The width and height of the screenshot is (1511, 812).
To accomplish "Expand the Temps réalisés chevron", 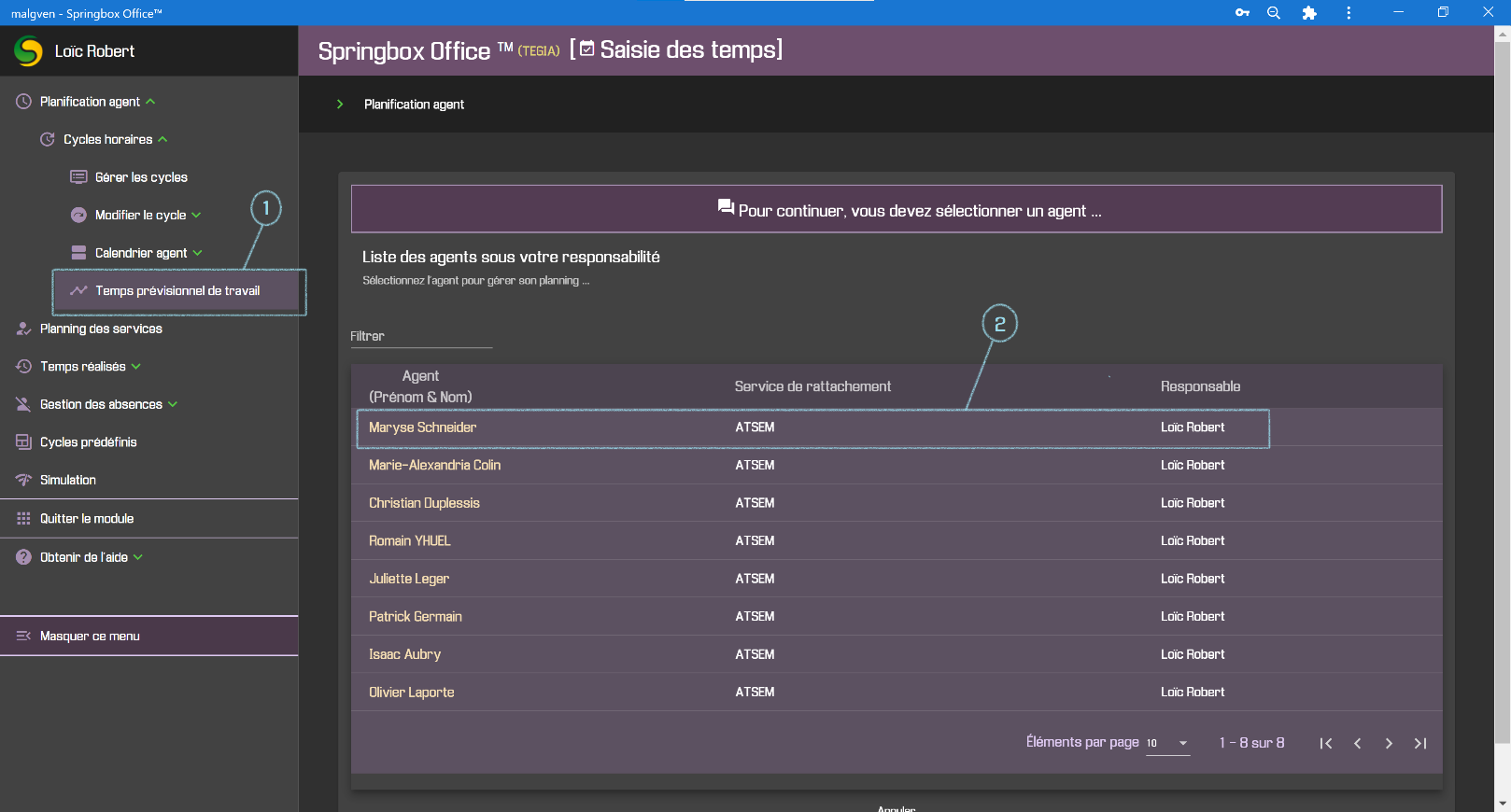I will (135, 366).
